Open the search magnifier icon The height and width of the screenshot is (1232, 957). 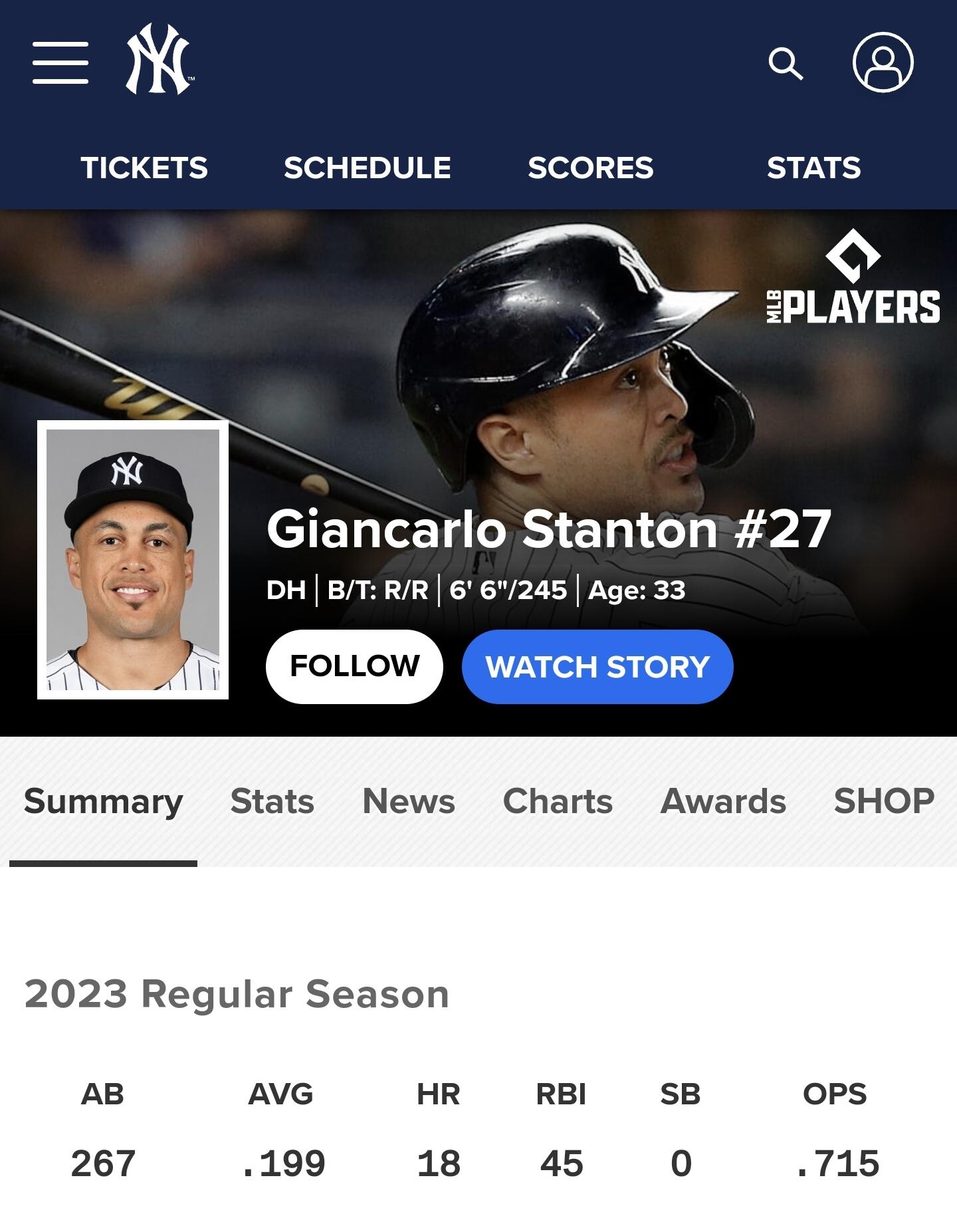(786, 64)
